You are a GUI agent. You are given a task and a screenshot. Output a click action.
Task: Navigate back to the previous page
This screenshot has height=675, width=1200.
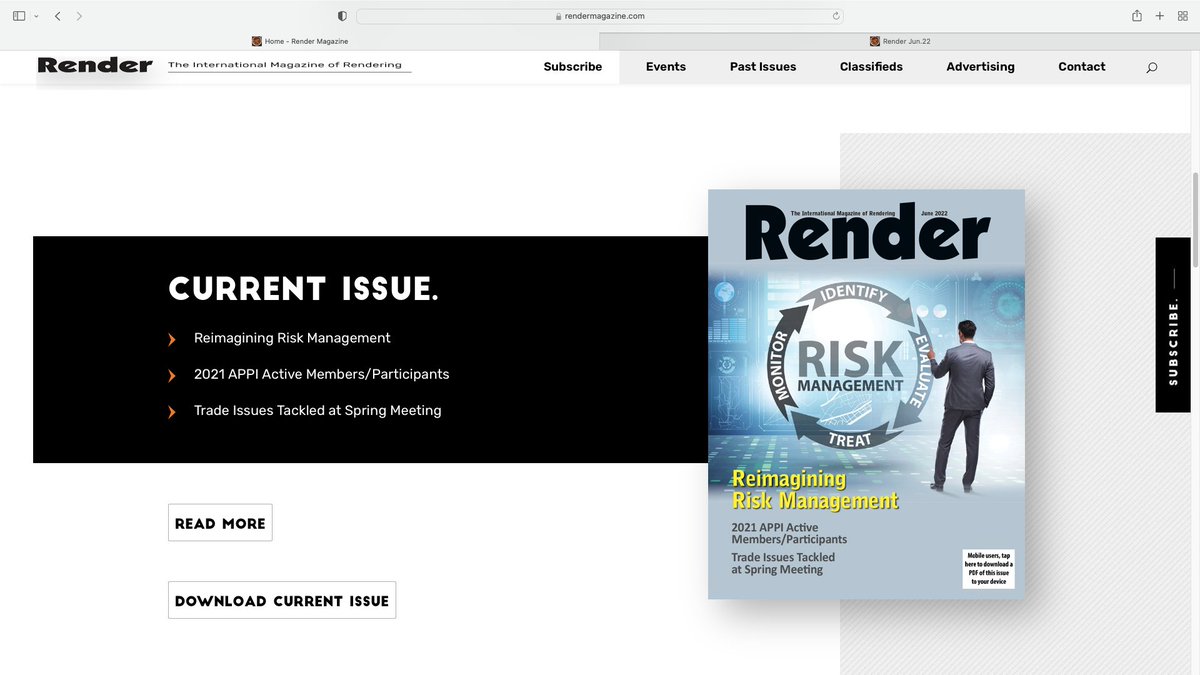[57, 15]
